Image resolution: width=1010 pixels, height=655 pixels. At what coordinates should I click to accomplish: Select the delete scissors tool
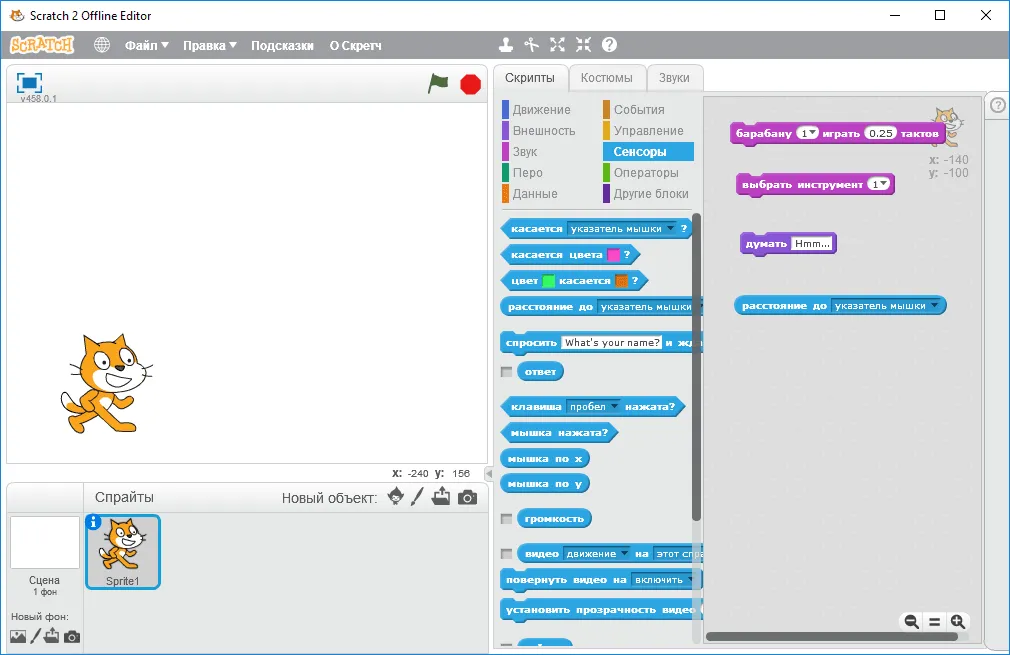tap(532, 45)
